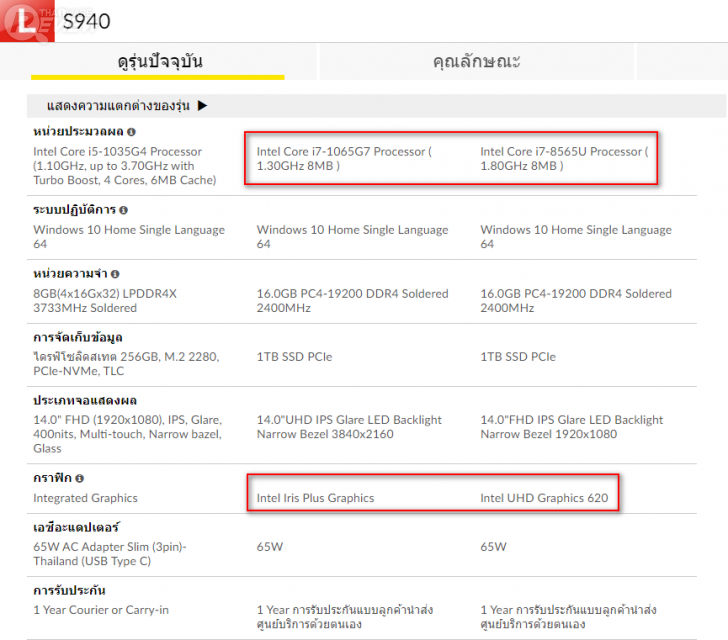Select the Intel Core i7-1065G7 Processor text
Image resolution: width=728 pixels, height=640 pixels.
344,159
